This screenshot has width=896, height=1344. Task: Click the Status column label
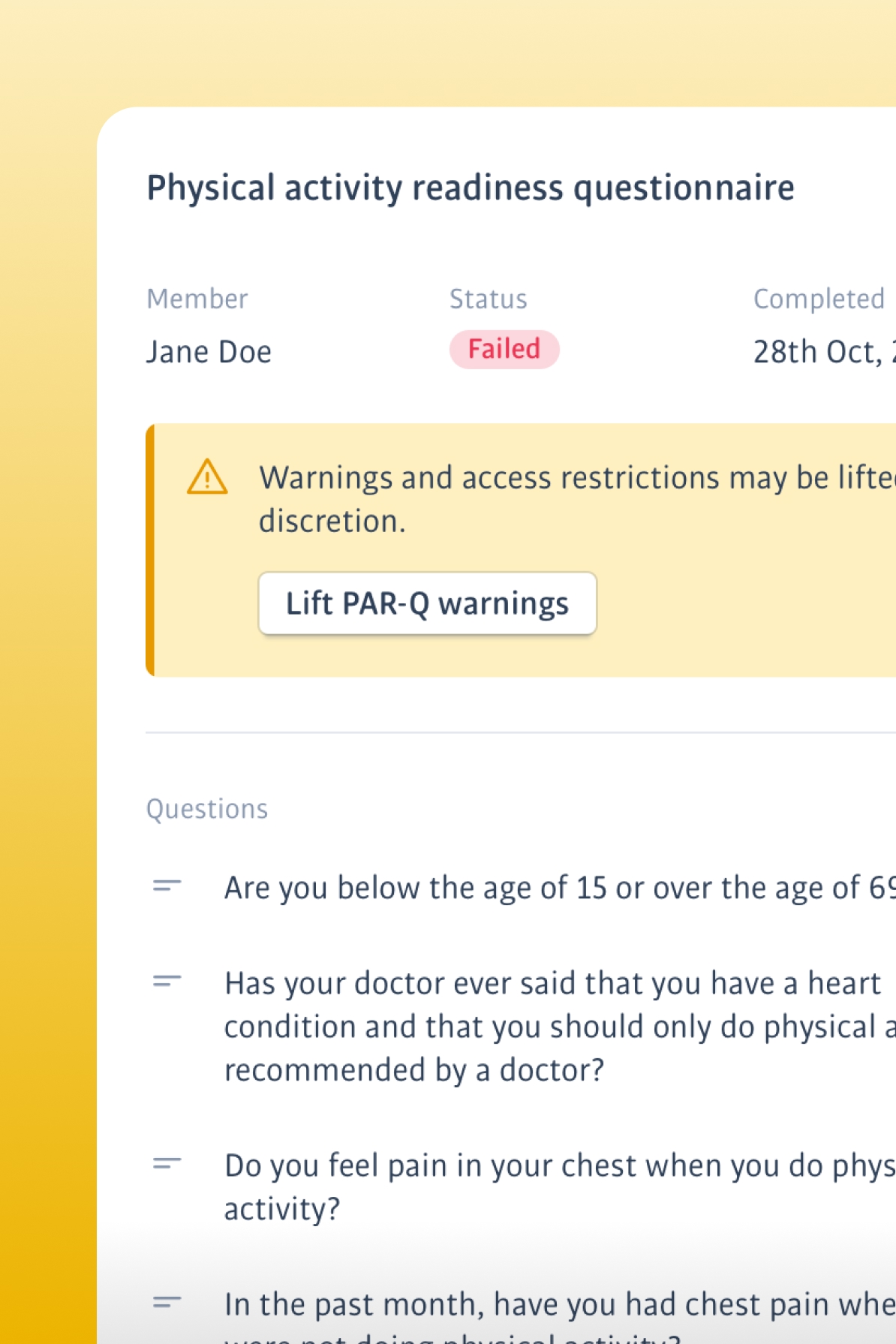click(489, 299)
